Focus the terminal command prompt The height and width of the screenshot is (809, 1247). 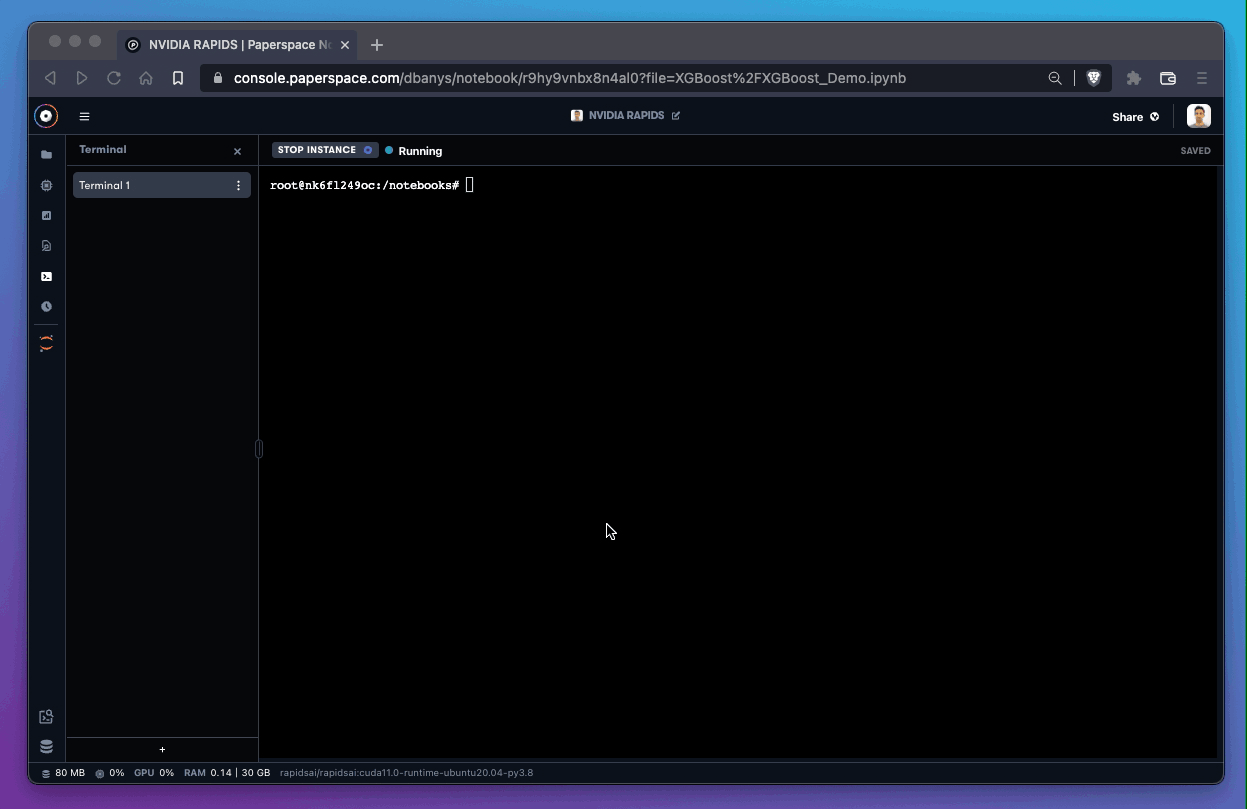[371, 185]
